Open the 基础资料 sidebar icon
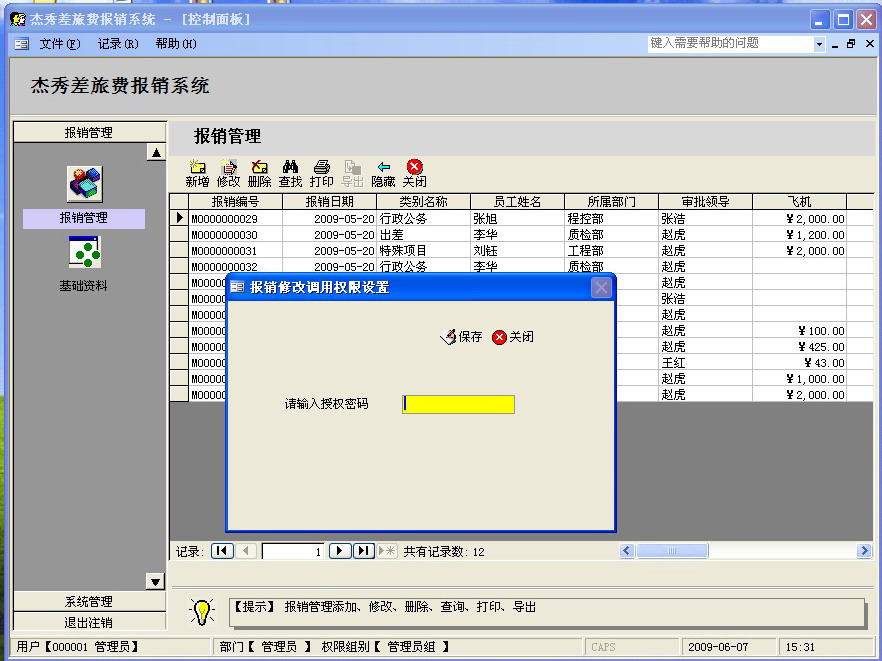Screen dimensions: 882x661 pos(84,252)
